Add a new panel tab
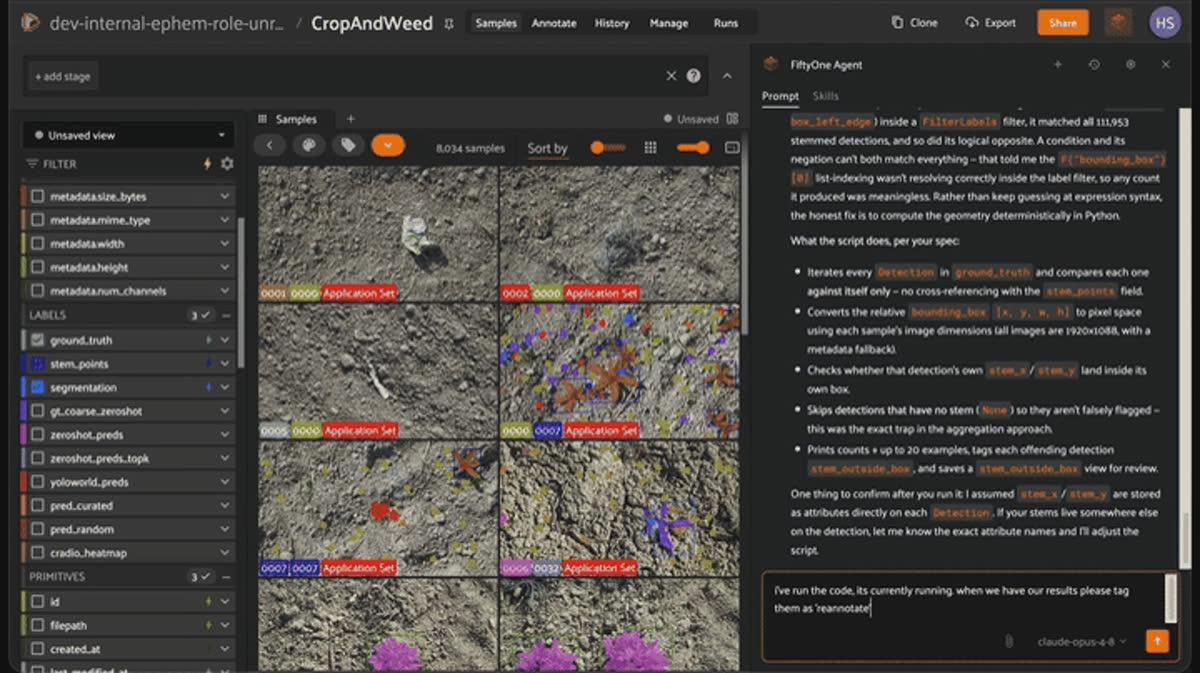 tap(350, 119)
